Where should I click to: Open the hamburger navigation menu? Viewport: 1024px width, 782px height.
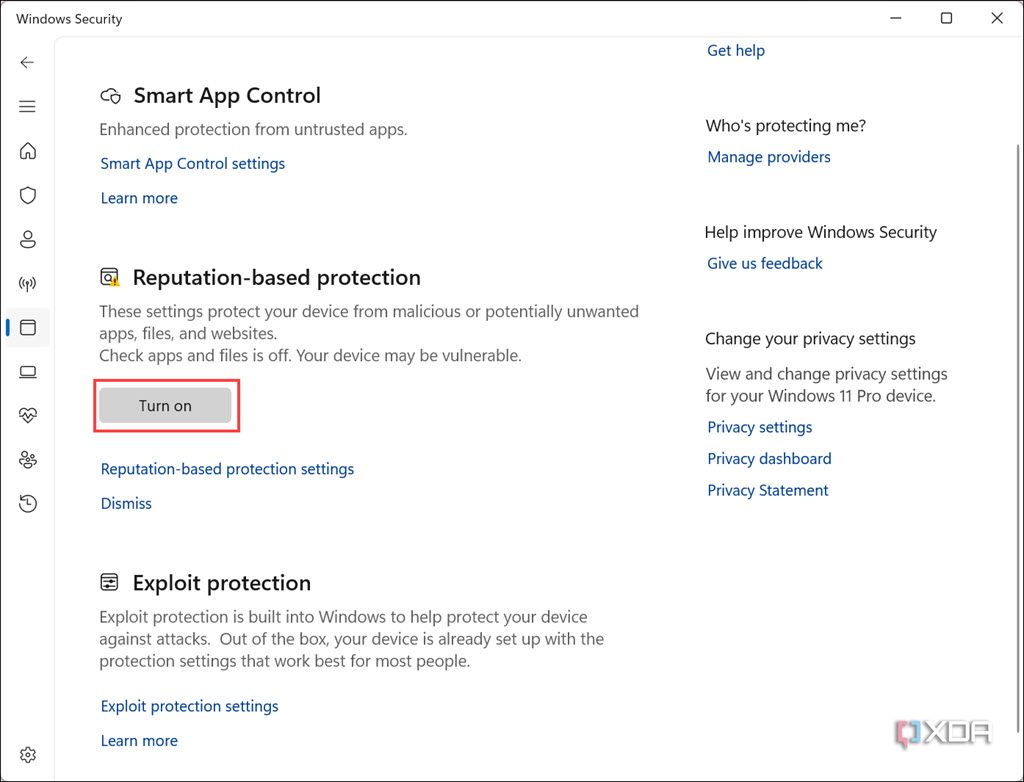pyautogui.click(x=27, y=107)
